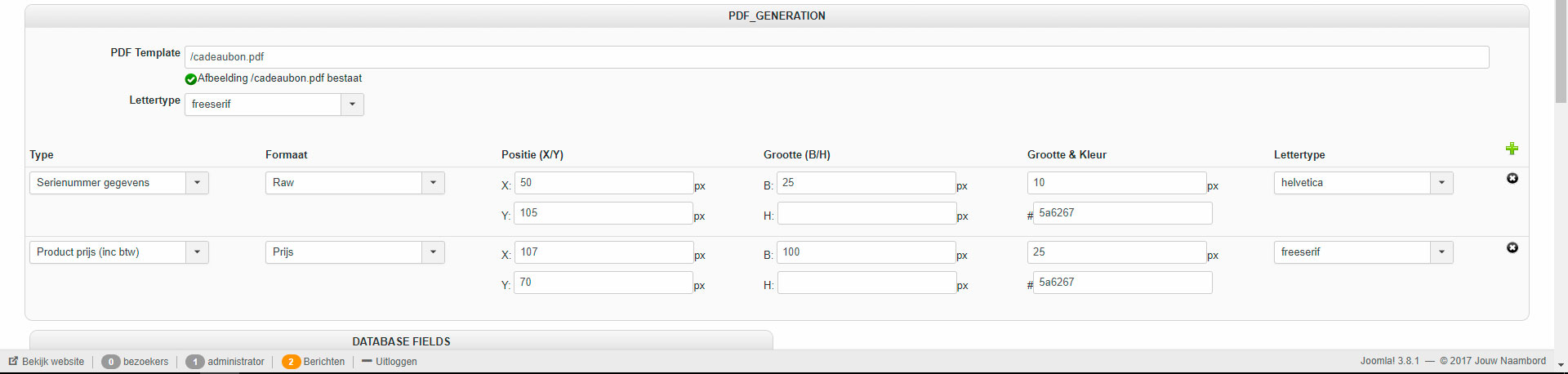The width and height of the screenshot is (1568, 374).
Task: Open the Raw format dropdown
Action: click(x=433, y=183)
